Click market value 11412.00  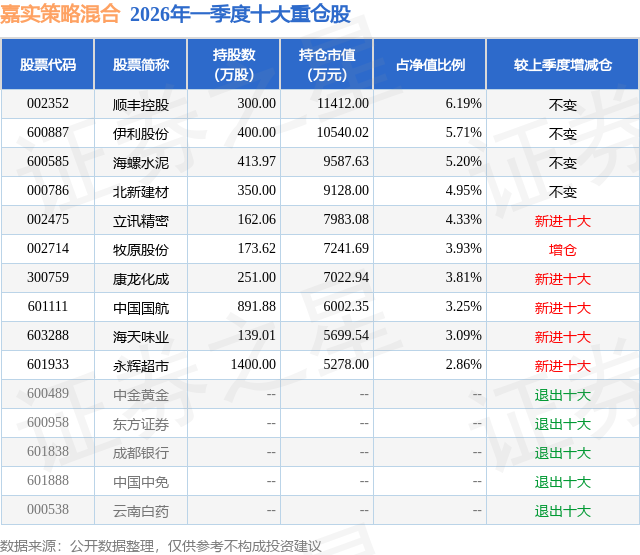pyautogui.click(x=343, y=104)
